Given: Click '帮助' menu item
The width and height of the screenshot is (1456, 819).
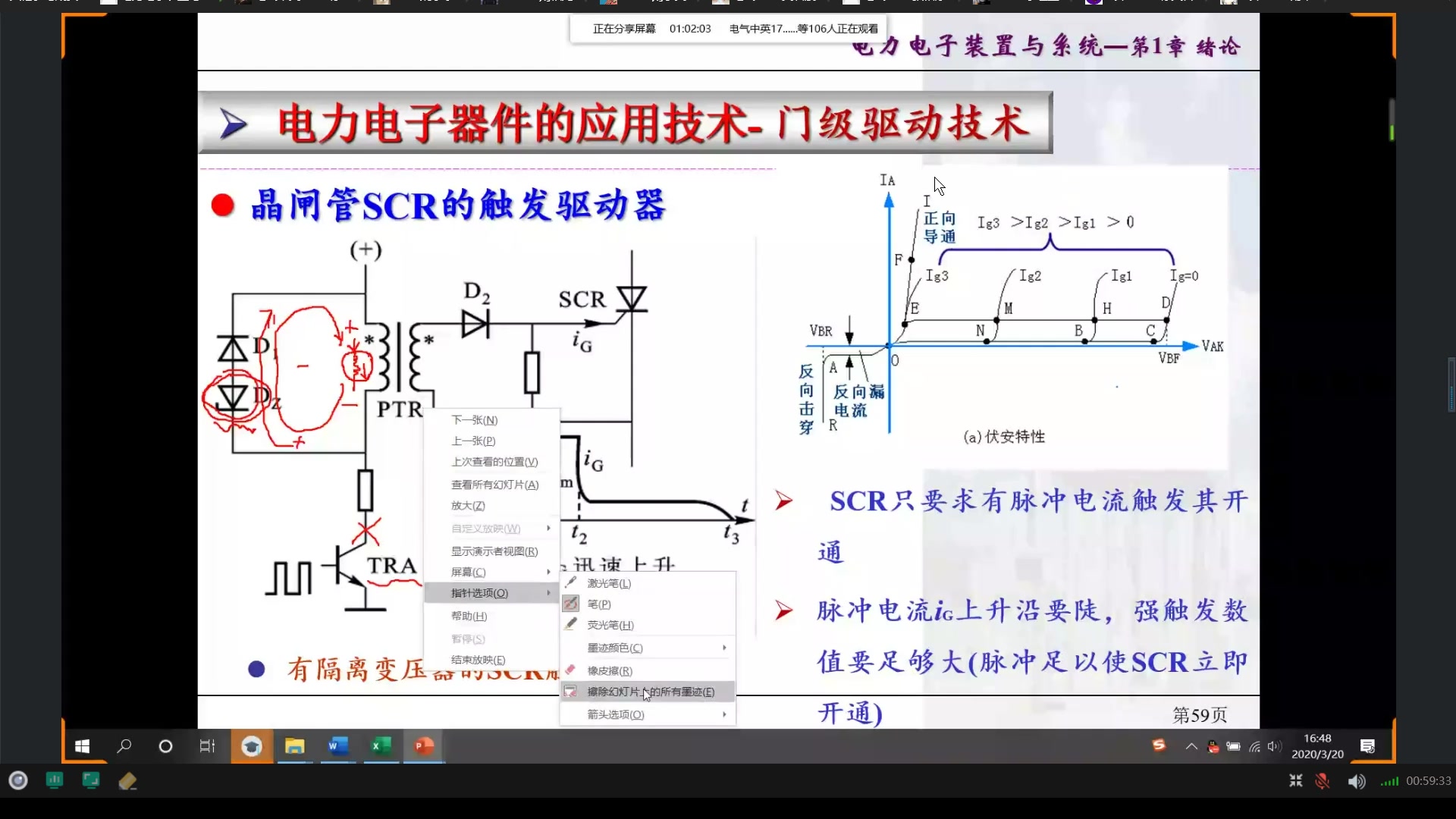Looking at the screenshot, I should (468, 615).
